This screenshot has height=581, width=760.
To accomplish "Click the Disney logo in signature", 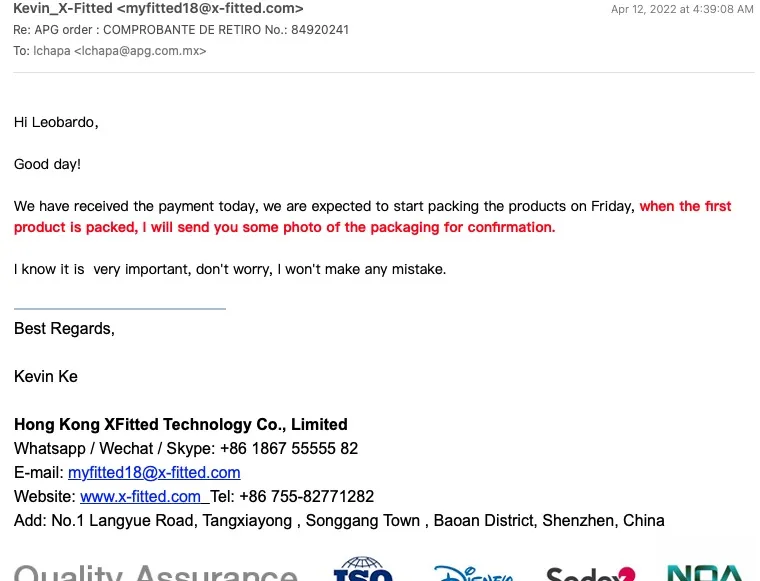I will point(473,573).
